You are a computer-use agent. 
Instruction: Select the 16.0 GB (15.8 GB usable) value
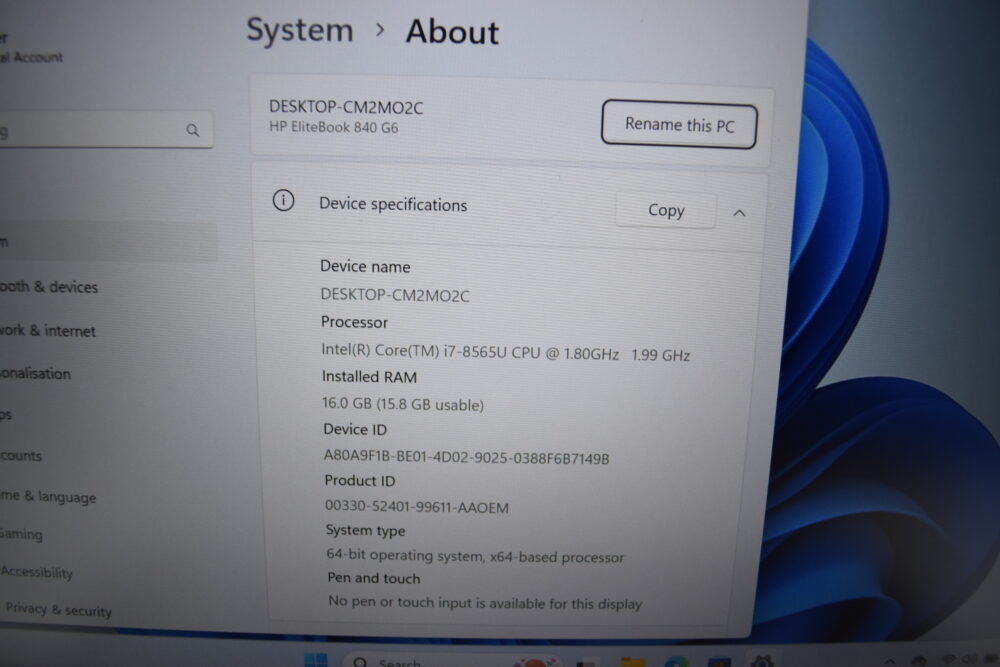tap(403, 404)
